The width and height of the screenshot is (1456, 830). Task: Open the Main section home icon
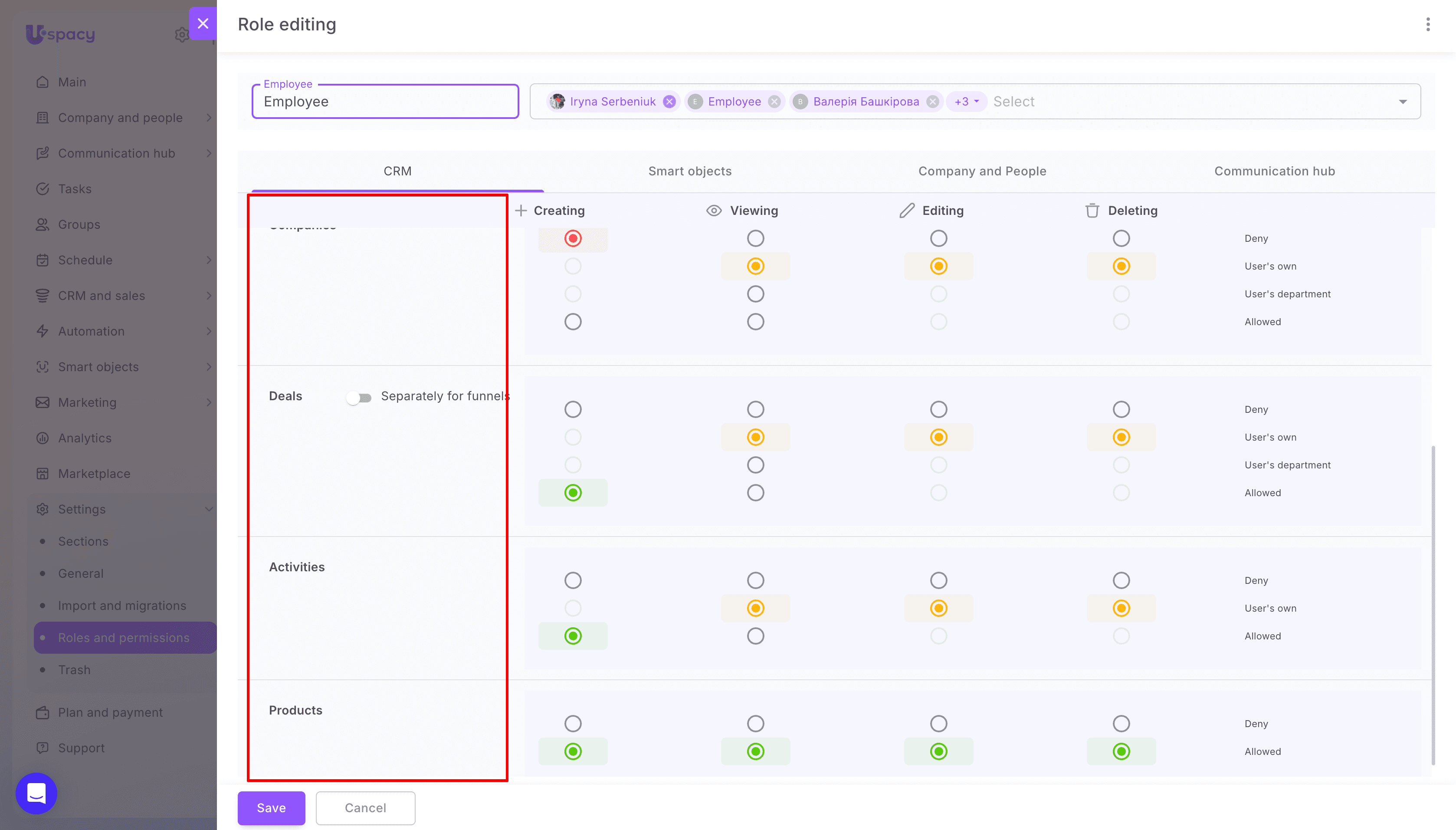43,82
